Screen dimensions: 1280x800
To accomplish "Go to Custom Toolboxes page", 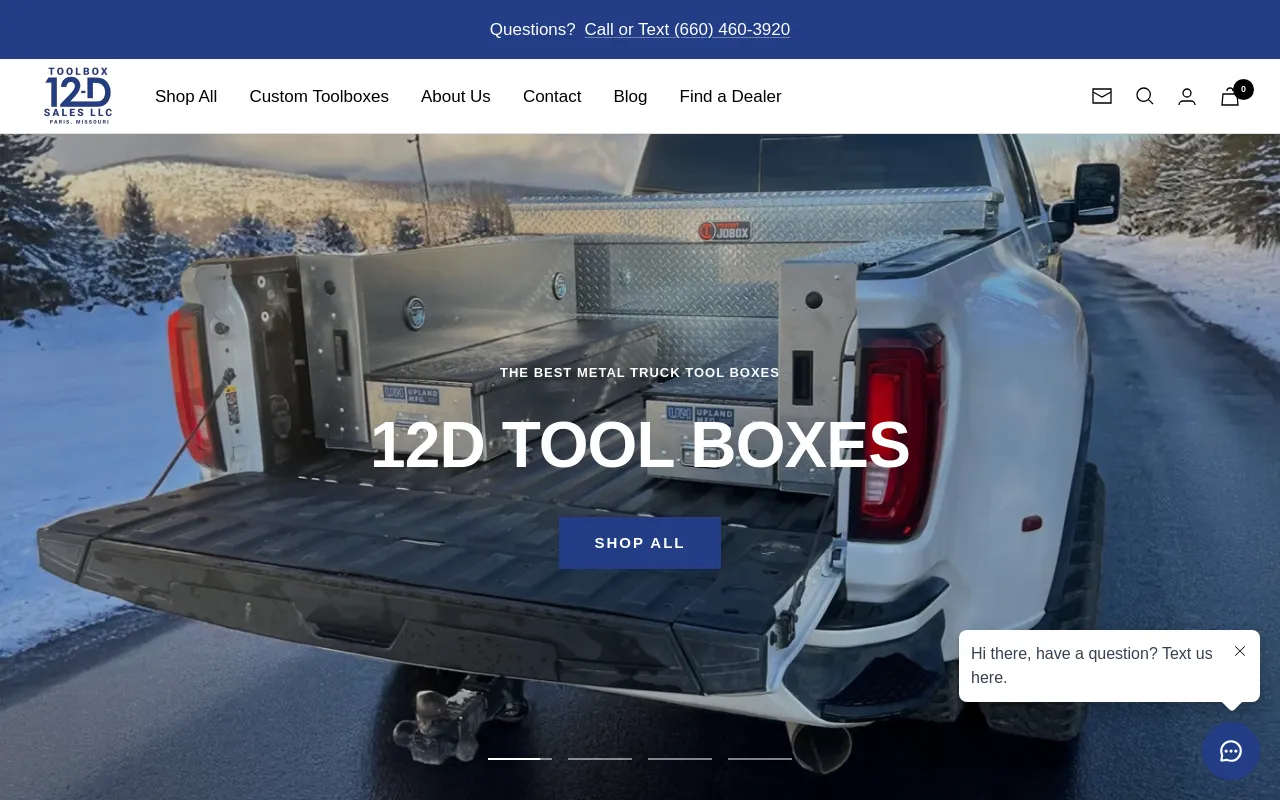I will [319, 97].
